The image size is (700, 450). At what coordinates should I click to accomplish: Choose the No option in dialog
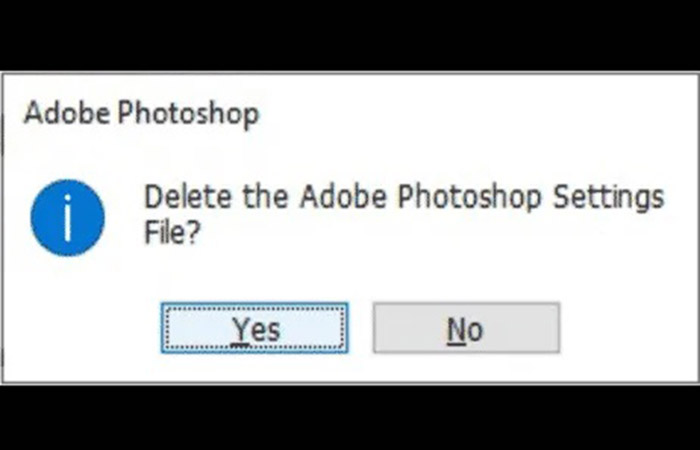pyautogui.click(x=465, y=328)
